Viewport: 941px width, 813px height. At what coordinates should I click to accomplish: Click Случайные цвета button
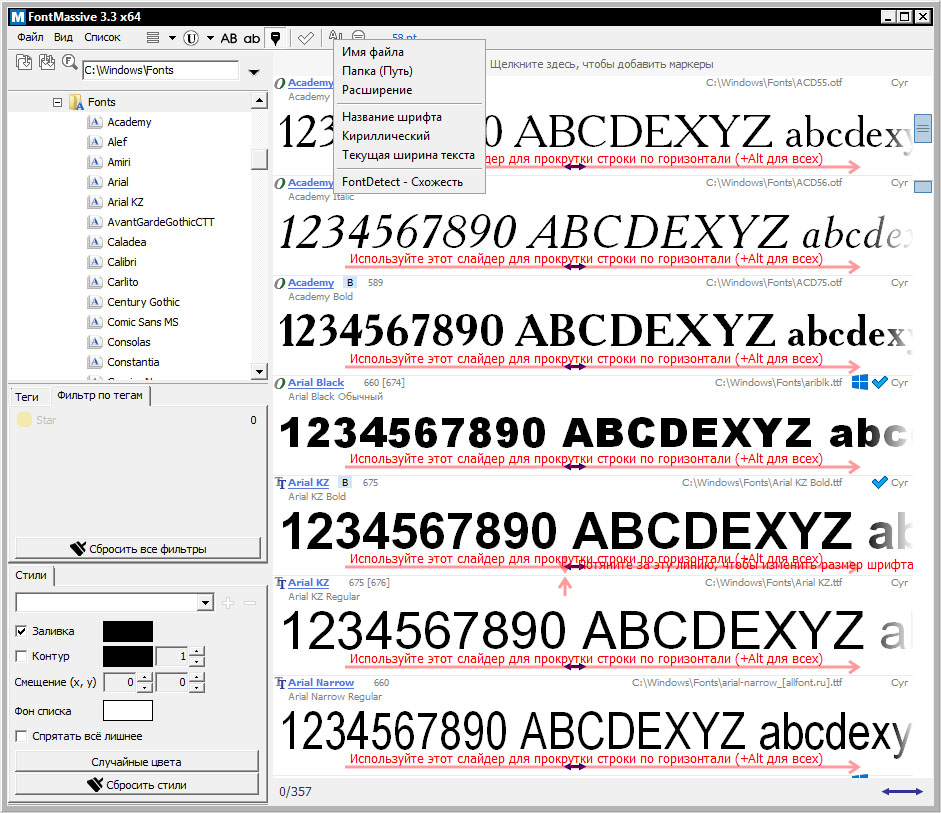pos(137,761)
